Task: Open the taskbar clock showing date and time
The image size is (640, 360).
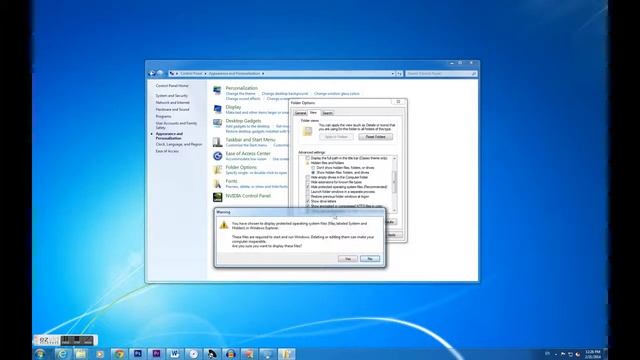Action: point(592,354)
